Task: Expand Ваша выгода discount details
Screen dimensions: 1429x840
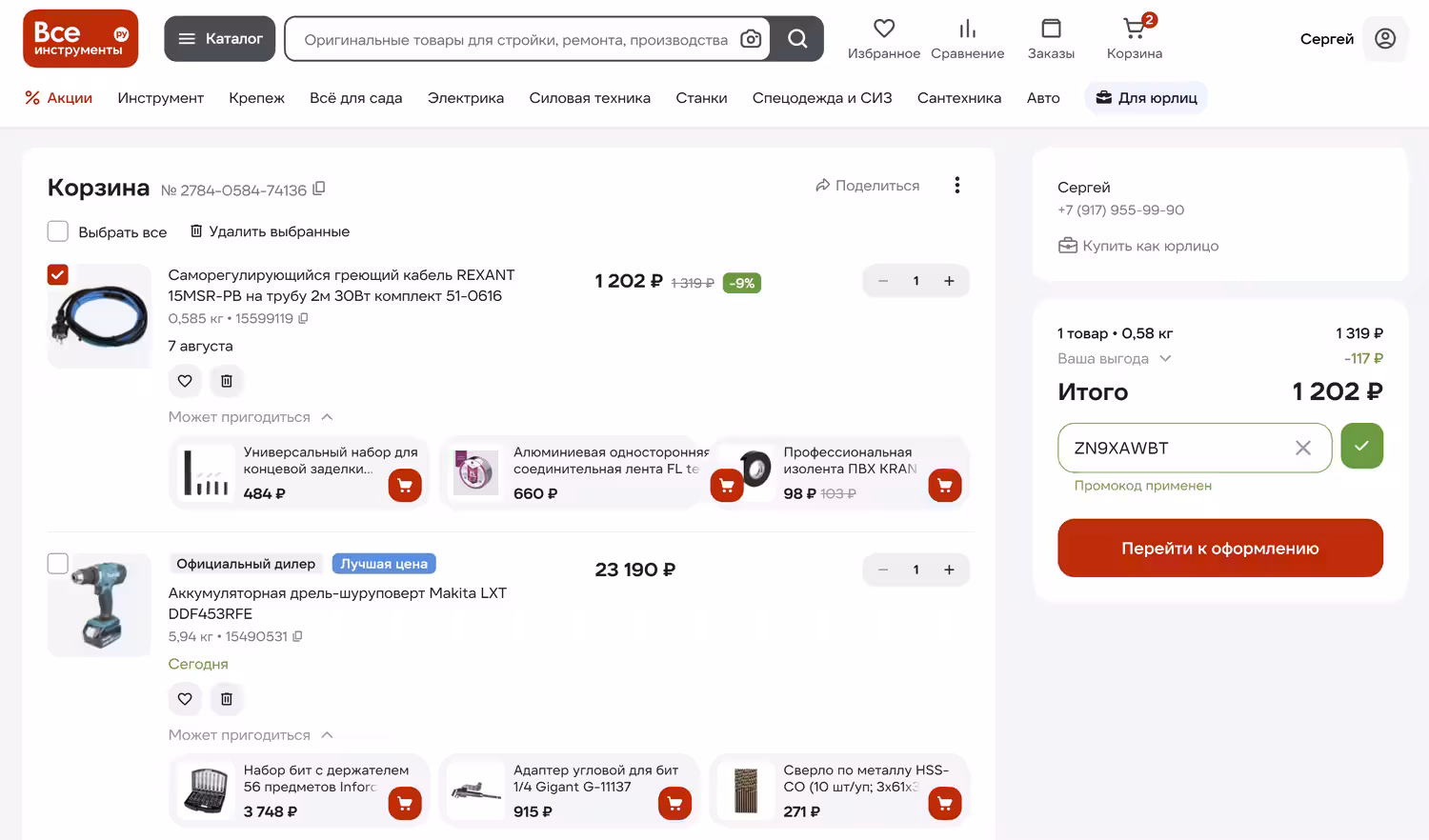Action: point(1115,359)
